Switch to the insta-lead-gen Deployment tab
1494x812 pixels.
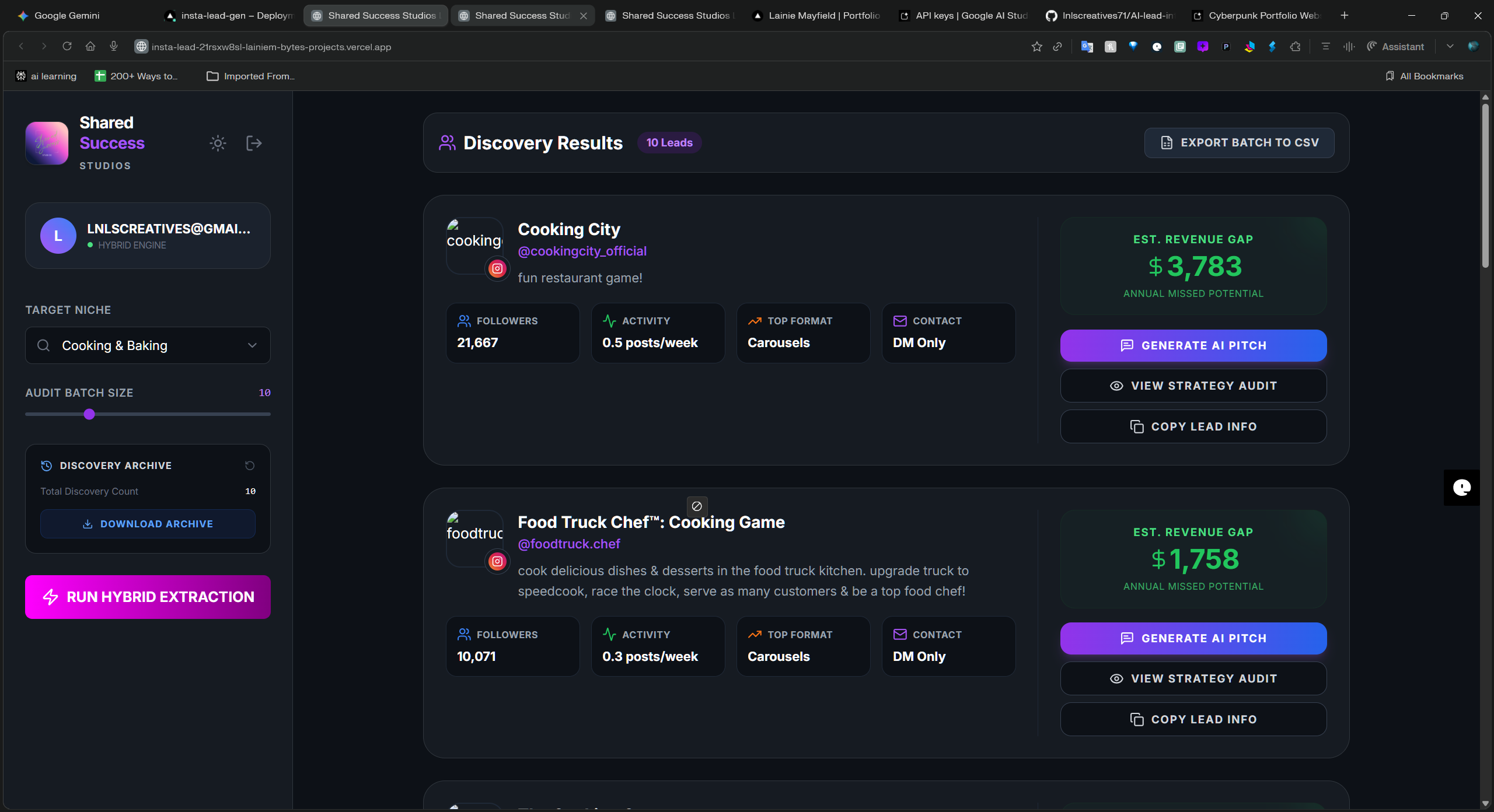coord(229,16)
